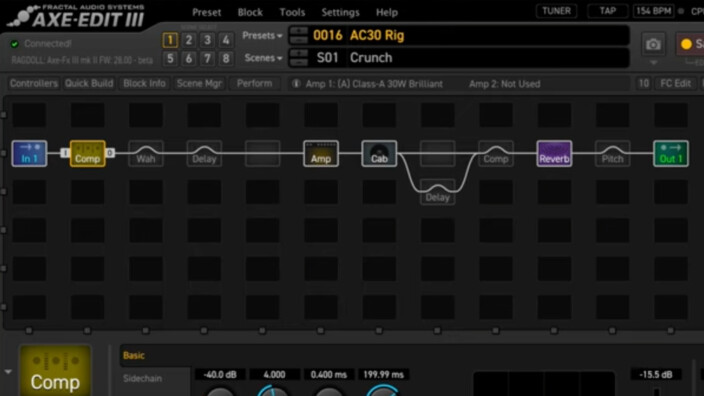Click the 154 BPM tempo field
Screen dimensions: 704x396
click(653, 11)
